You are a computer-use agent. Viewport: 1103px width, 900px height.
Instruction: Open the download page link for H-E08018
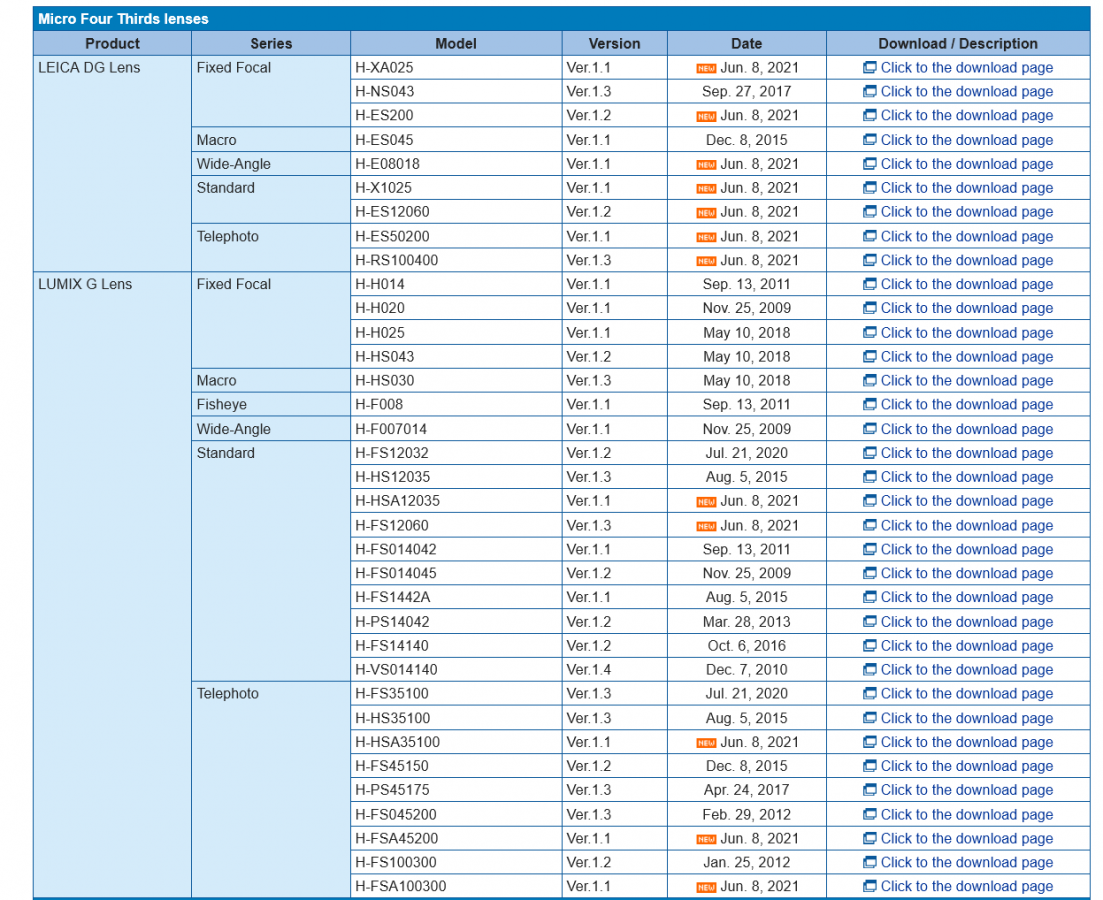click(x=966, y=164)
